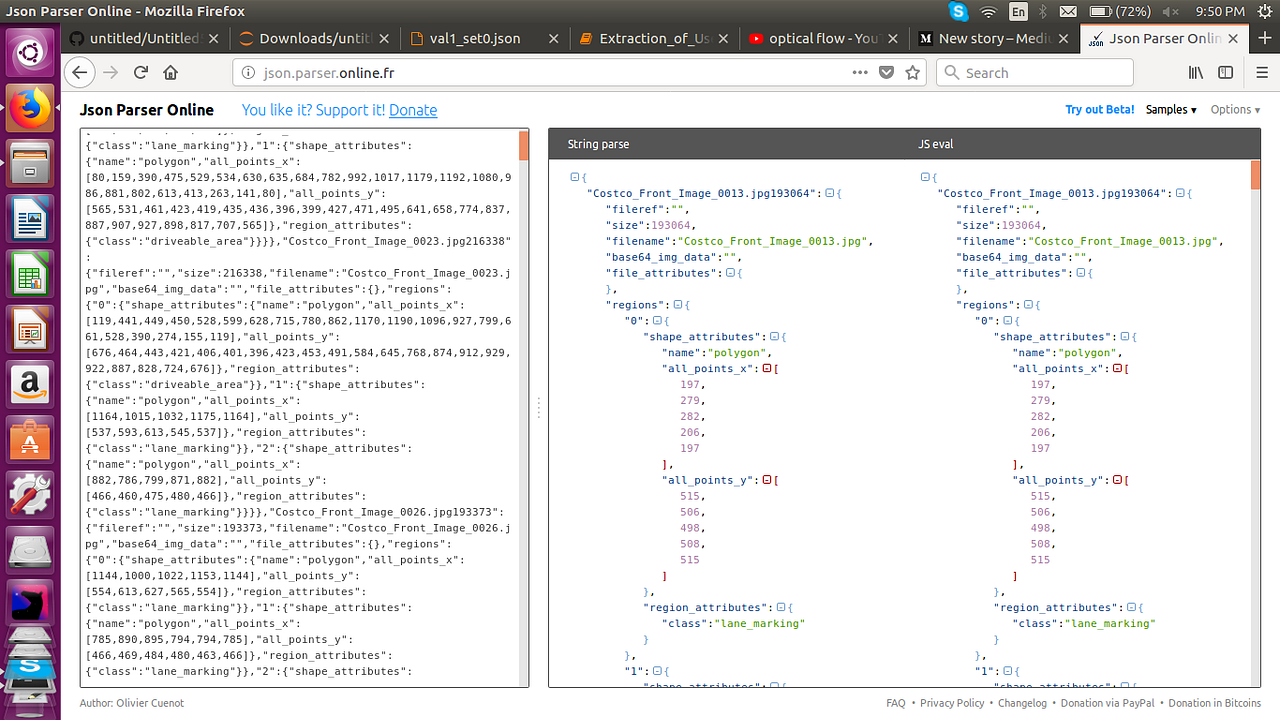
Task: Open the Firefox hamburger menu
Action: click(1262, 72)
